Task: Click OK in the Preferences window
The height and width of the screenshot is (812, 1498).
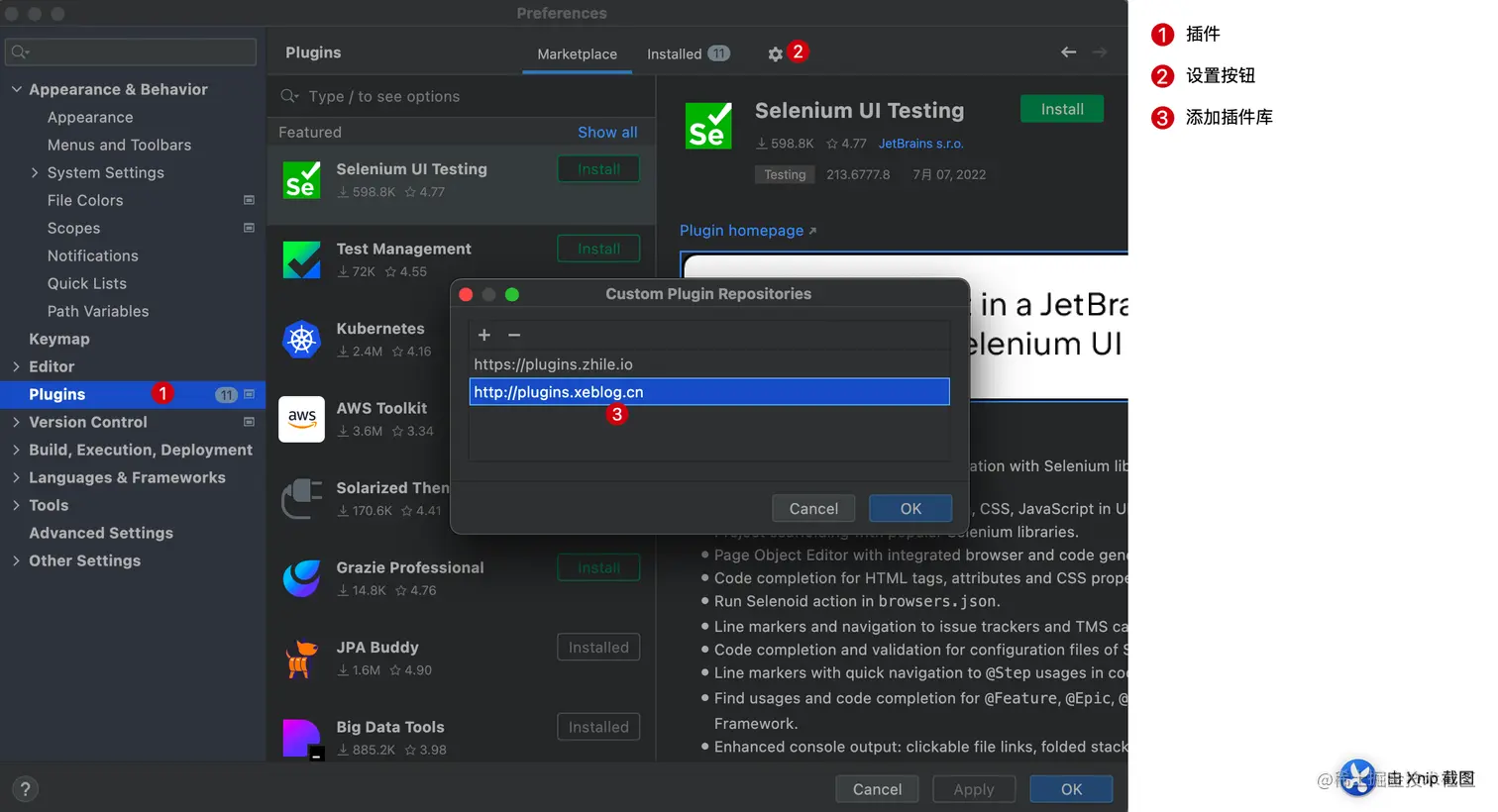Action: pos(1071,789)
